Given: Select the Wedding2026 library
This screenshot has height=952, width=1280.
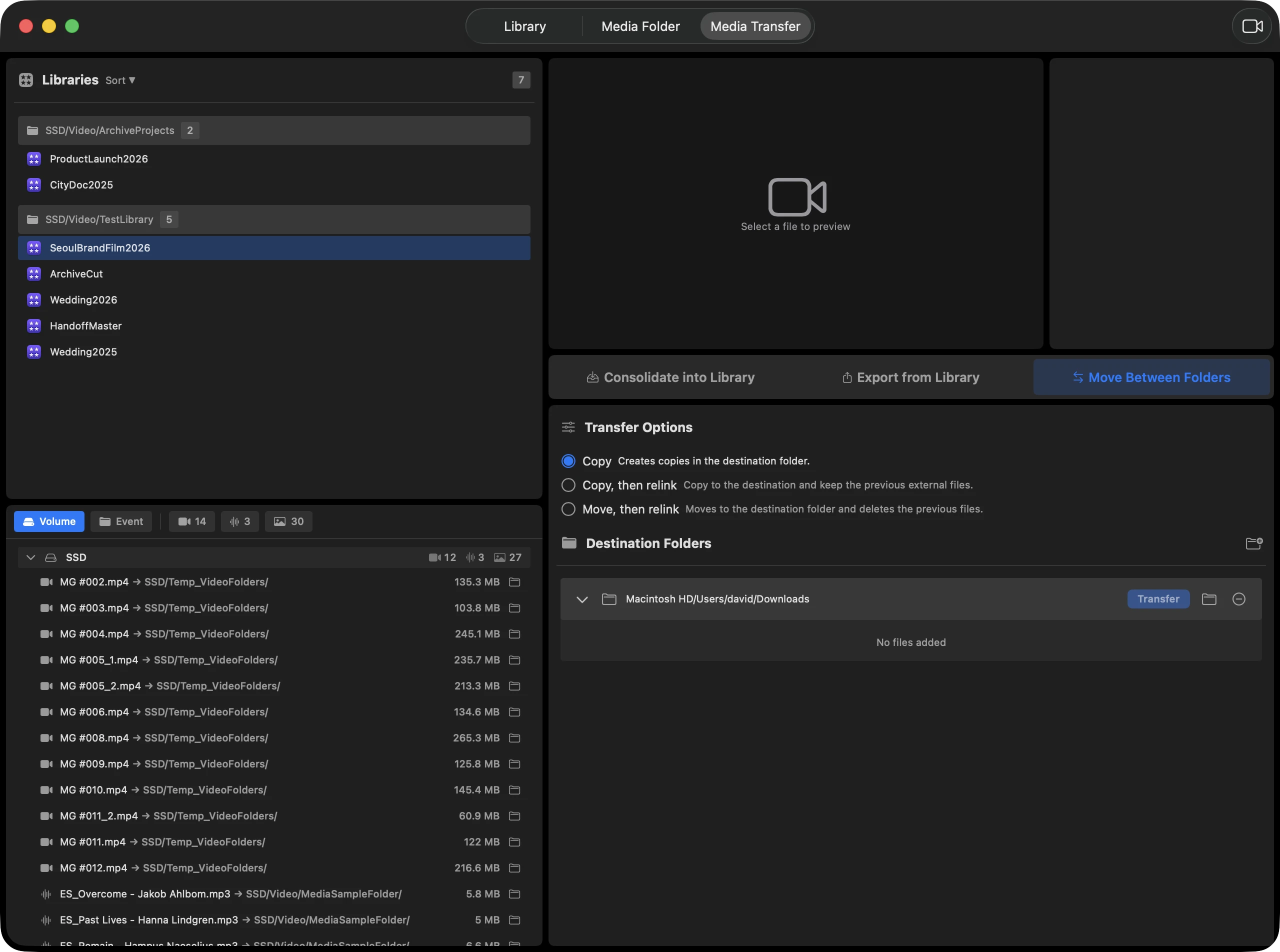Looking at the screenshot, I should coord(274,299).
